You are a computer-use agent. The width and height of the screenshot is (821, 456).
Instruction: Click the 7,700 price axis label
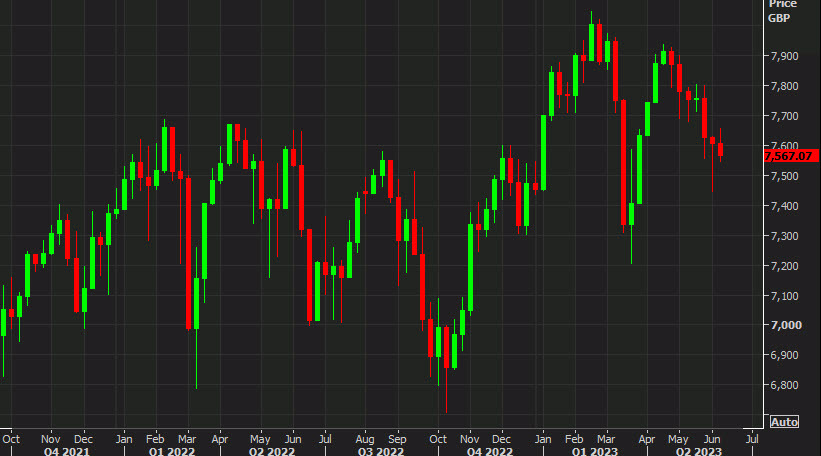tap(784, 116)
